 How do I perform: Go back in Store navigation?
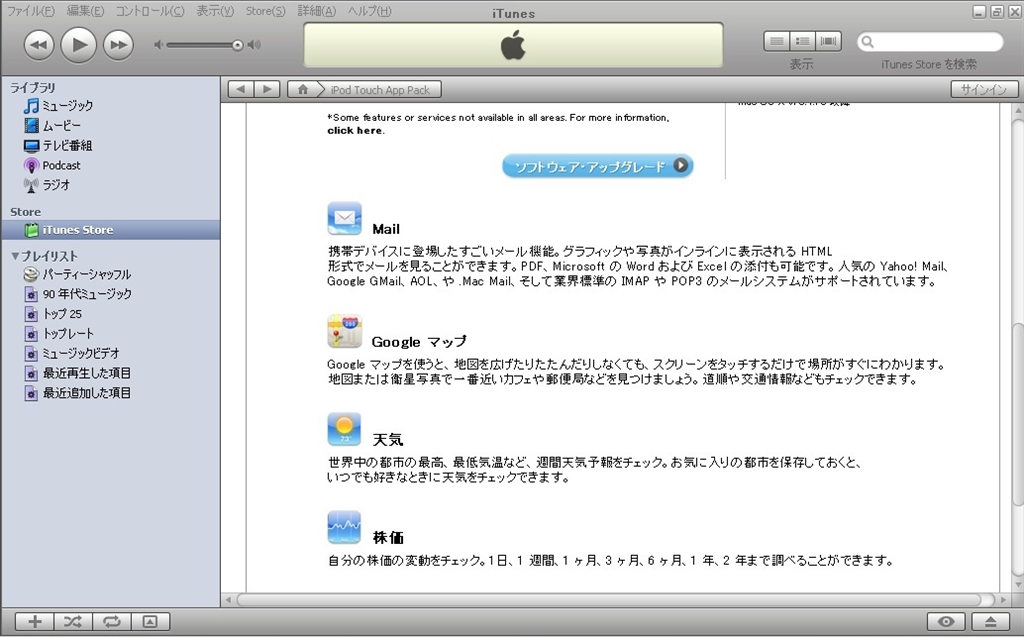(240, 89)
